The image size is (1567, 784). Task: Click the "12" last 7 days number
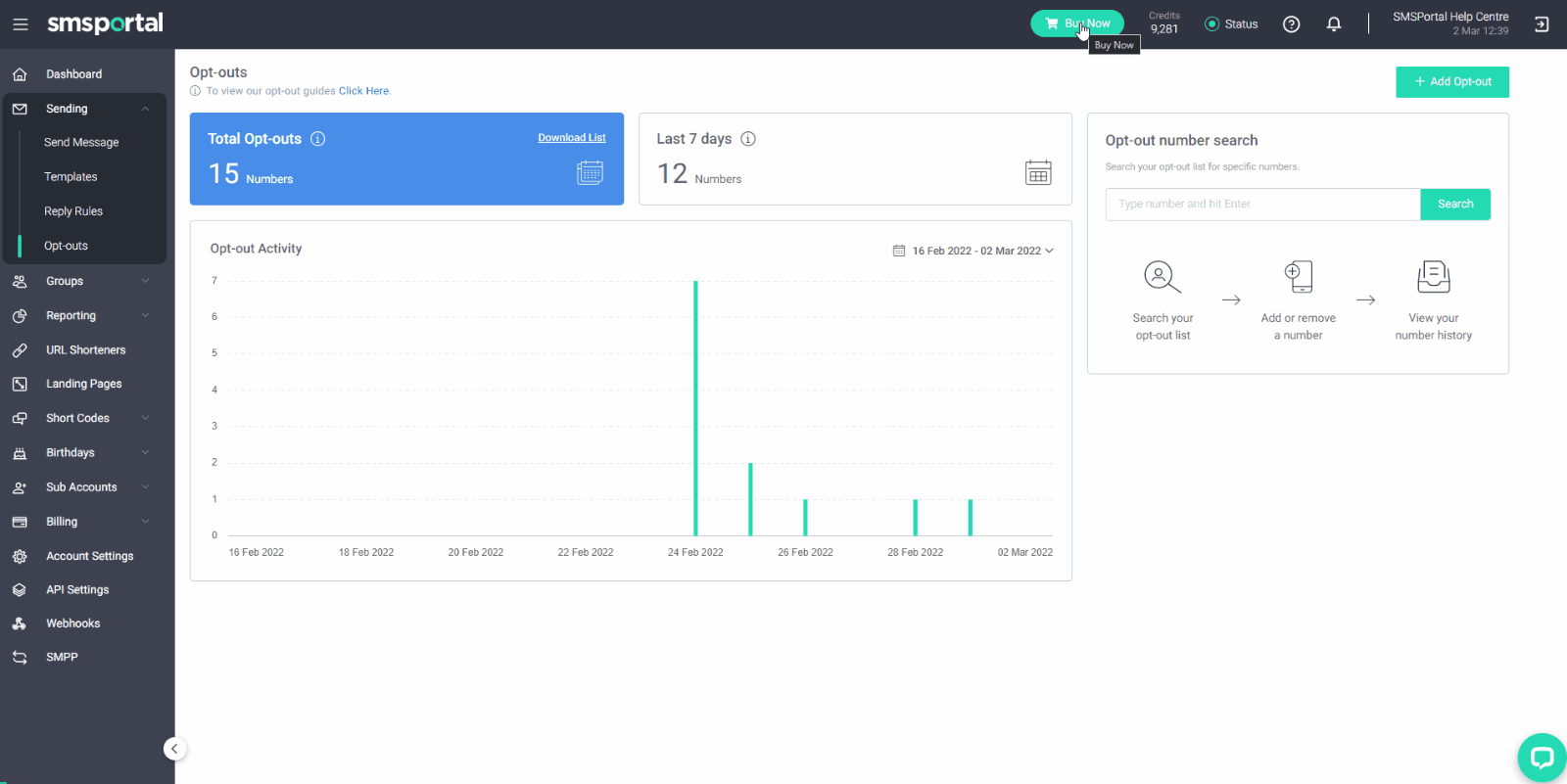coord(672,174)
